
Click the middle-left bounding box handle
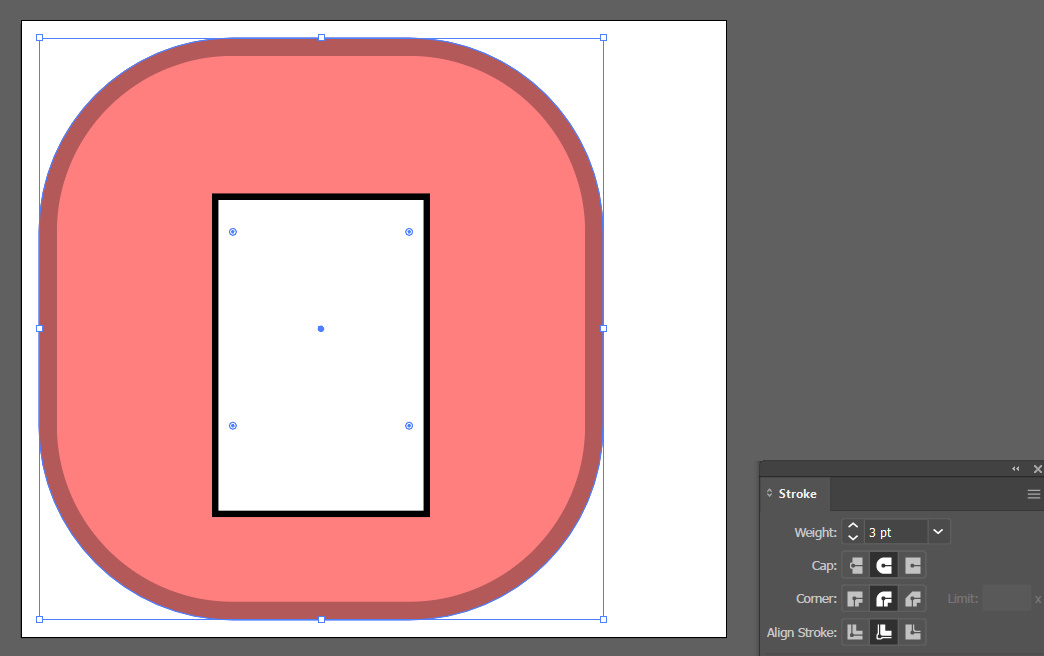coord(39,328)
